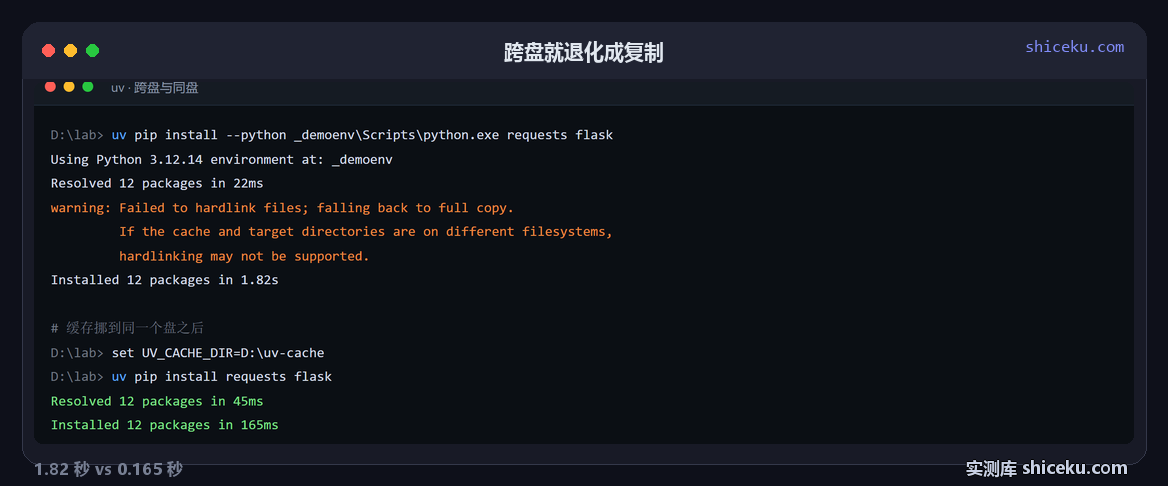Click the terminal tab title uv · 跨盘与同盘
1168x486 pixels.
pyautogui.click(x=154, y=88)
